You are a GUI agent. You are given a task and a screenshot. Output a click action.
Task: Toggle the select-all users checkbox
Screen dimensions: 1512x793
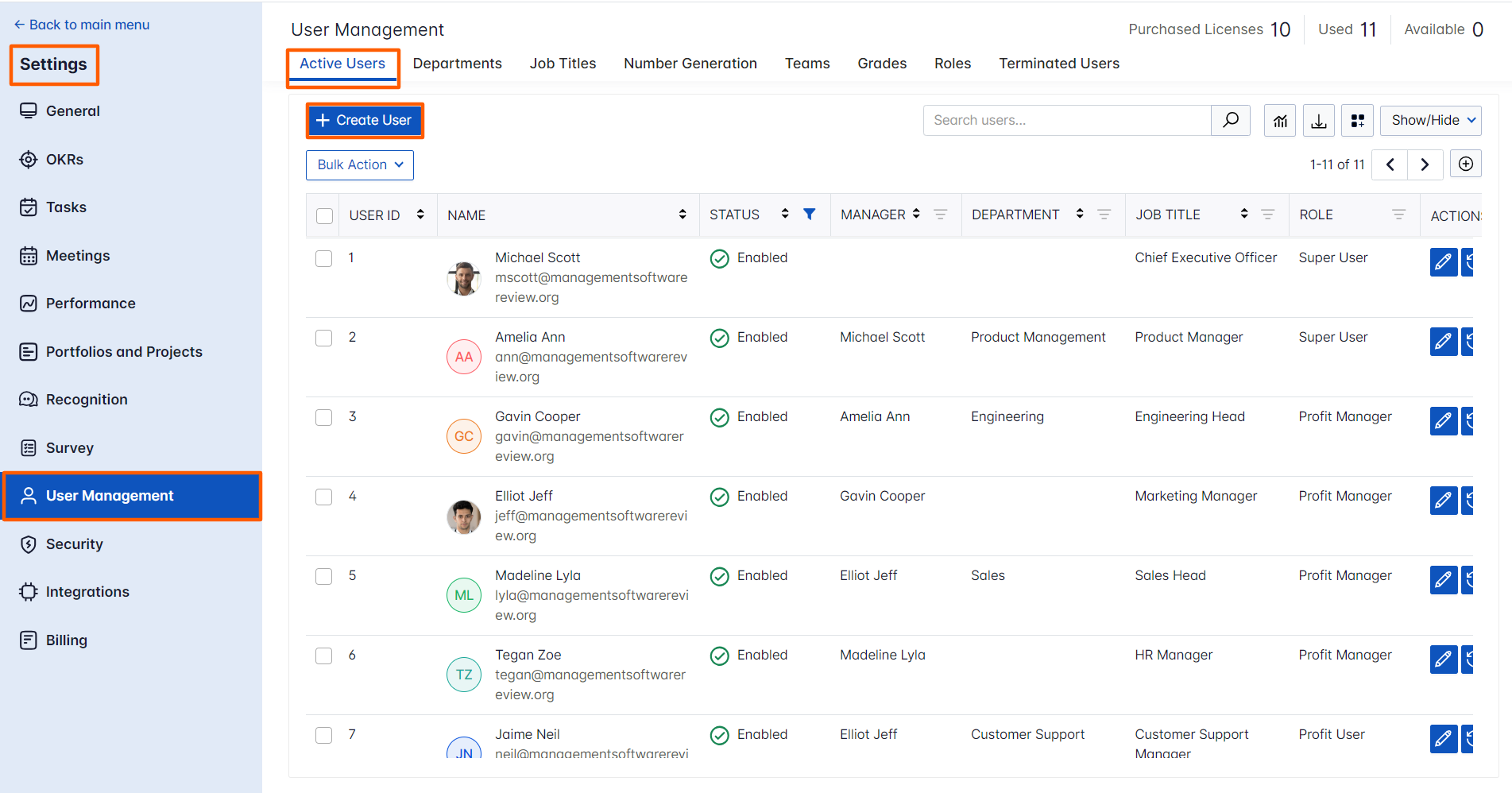[324, 215]
